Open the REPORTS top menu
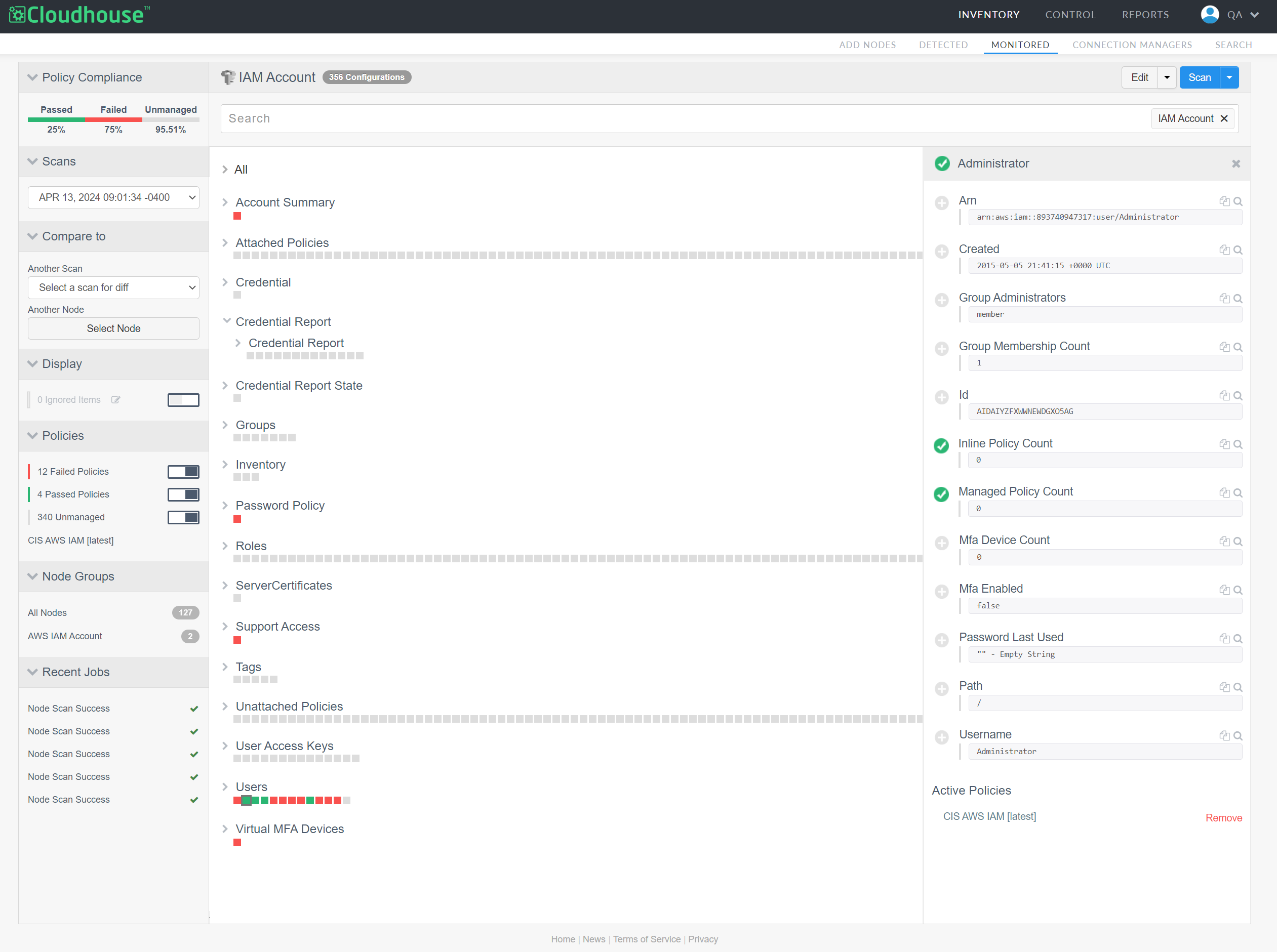1277x952 pixels. [1145, 15]
